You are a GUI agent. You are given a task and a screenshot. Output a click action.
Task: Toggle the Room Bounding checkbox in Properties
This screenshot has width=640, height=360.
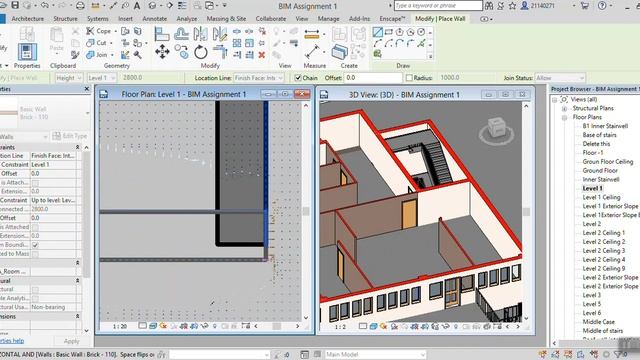[35, 245]
